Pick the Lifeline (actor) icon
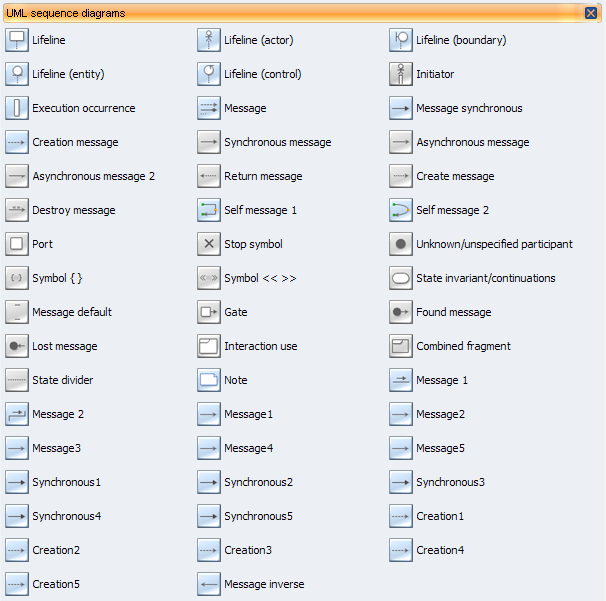606x601 pixels. (x=209, y=40)
